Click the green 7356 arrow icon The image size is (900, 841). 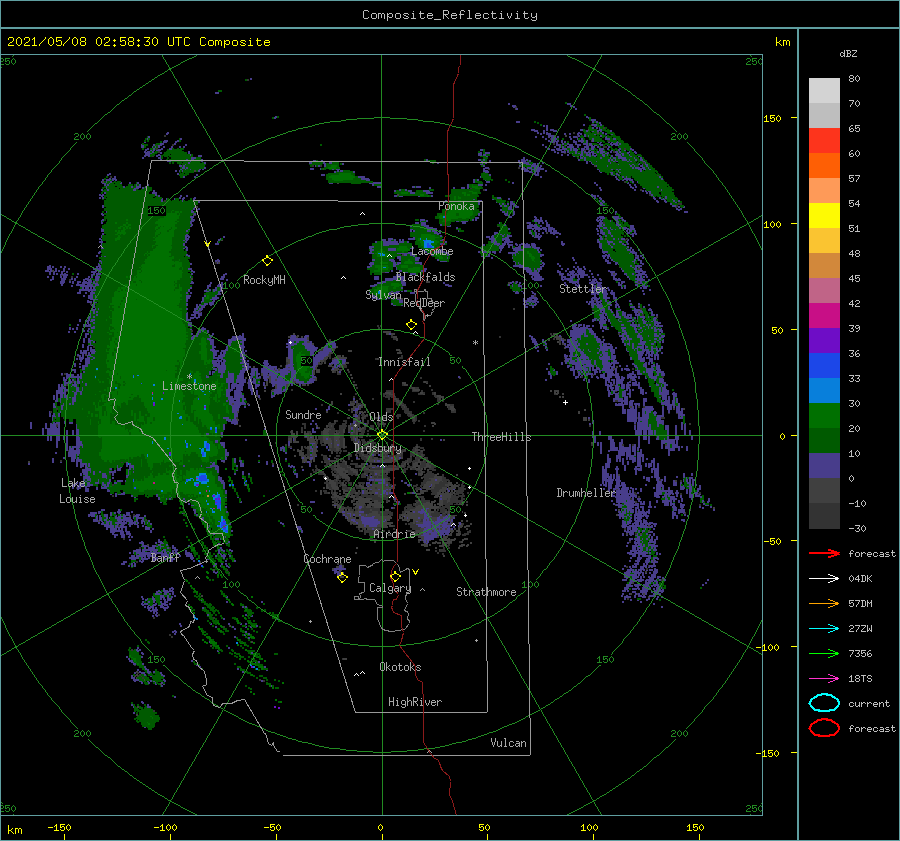coord(824,653)
